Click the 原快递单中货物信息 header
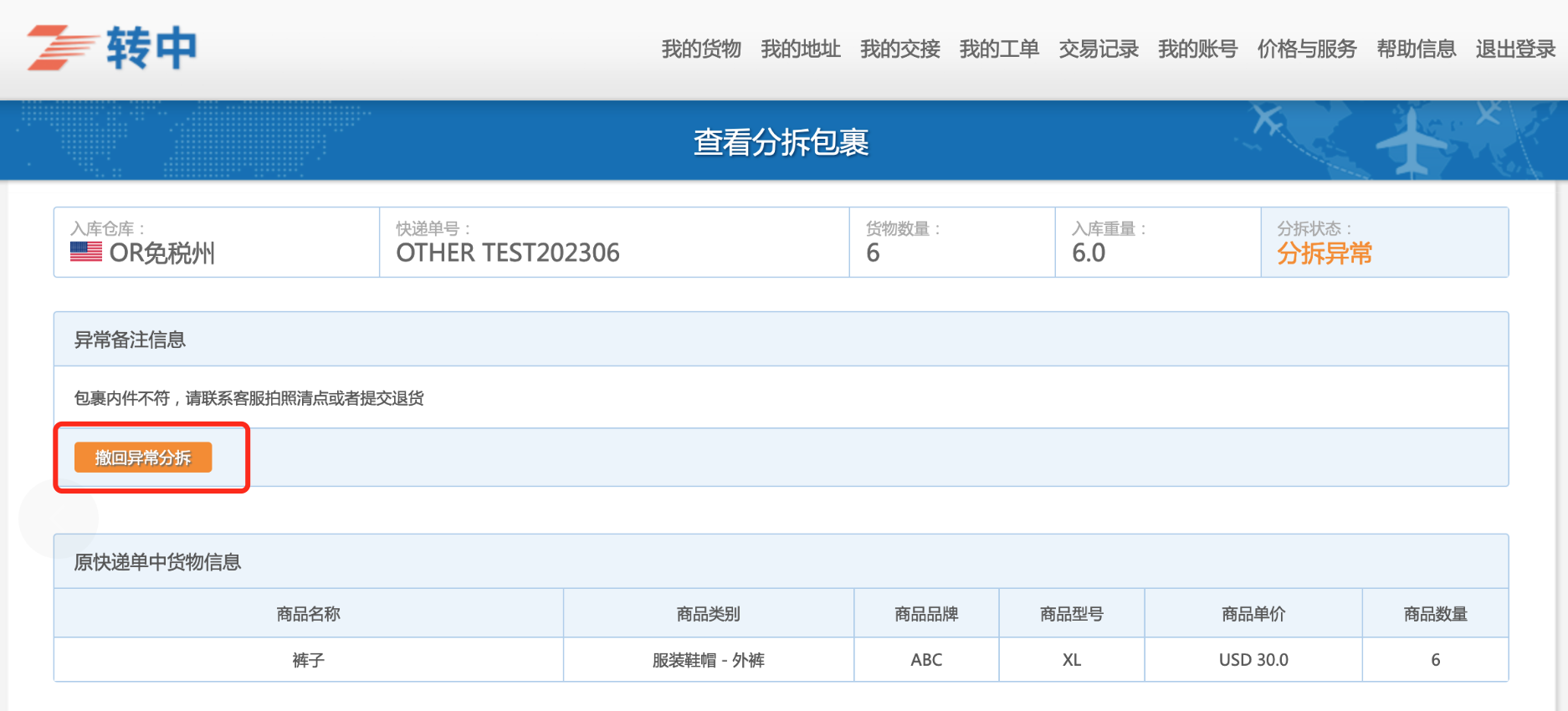The image size is (1568, 711). [781, 561]
